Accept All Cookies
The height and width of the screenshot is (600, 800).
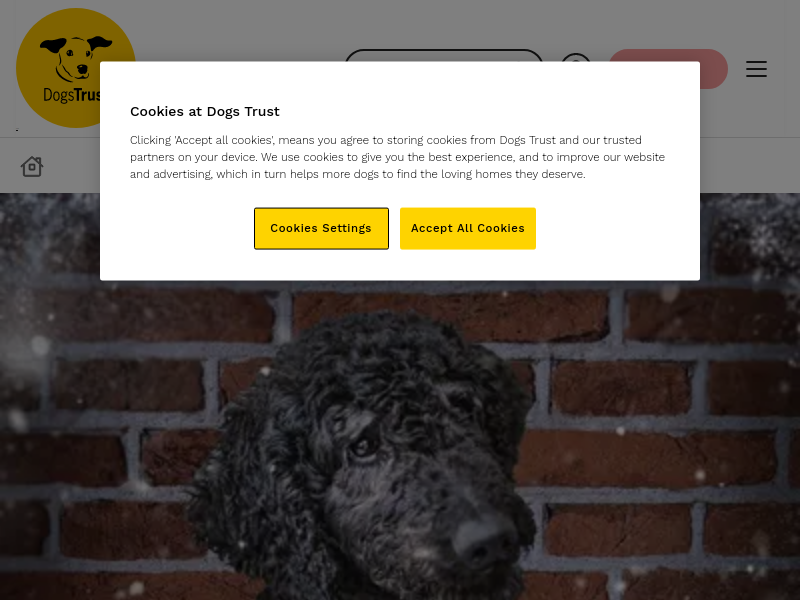468,229
